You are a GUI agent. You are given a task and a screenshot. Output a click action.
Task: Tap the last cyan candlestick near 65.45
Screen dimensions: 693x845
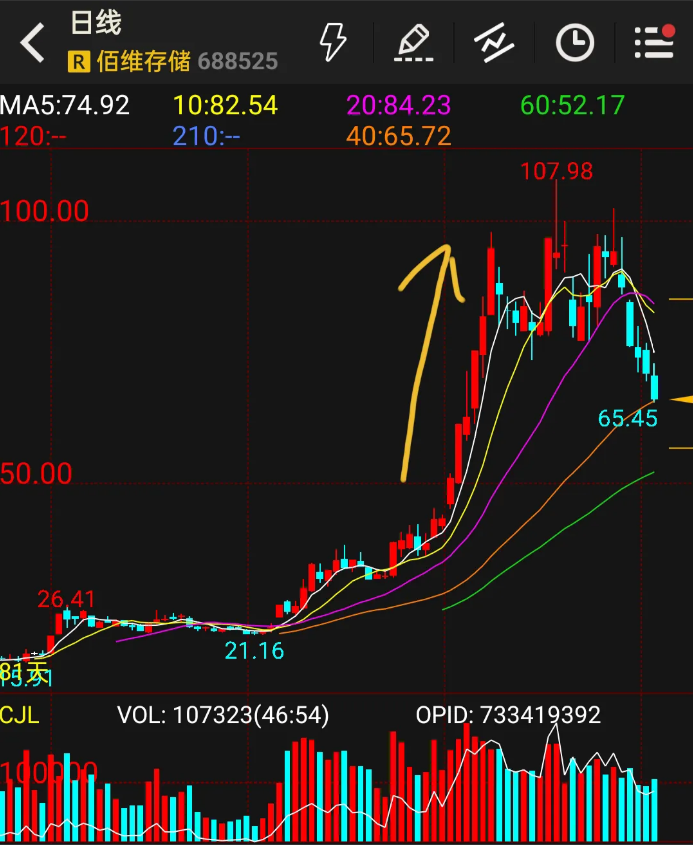(x=655, y=383)
